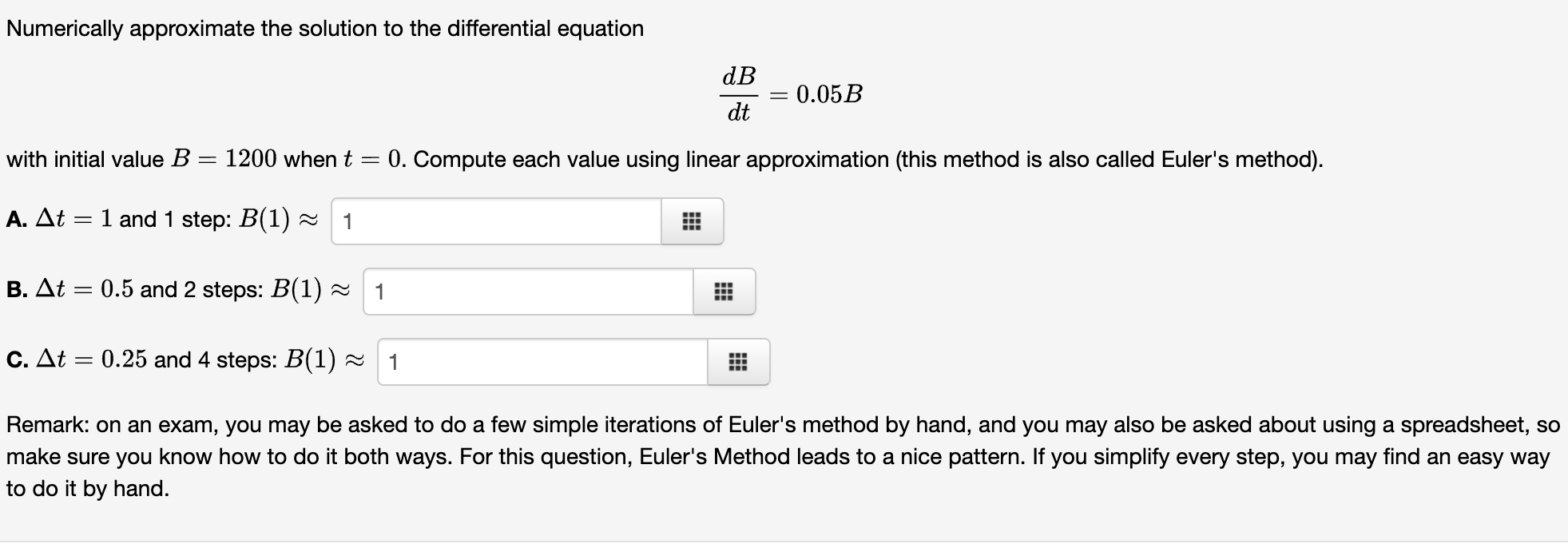Click the grid icon beside the 2-steps answer
Image resolution: width=1568 pixels, height=544 pixels.
pos(724,292)
